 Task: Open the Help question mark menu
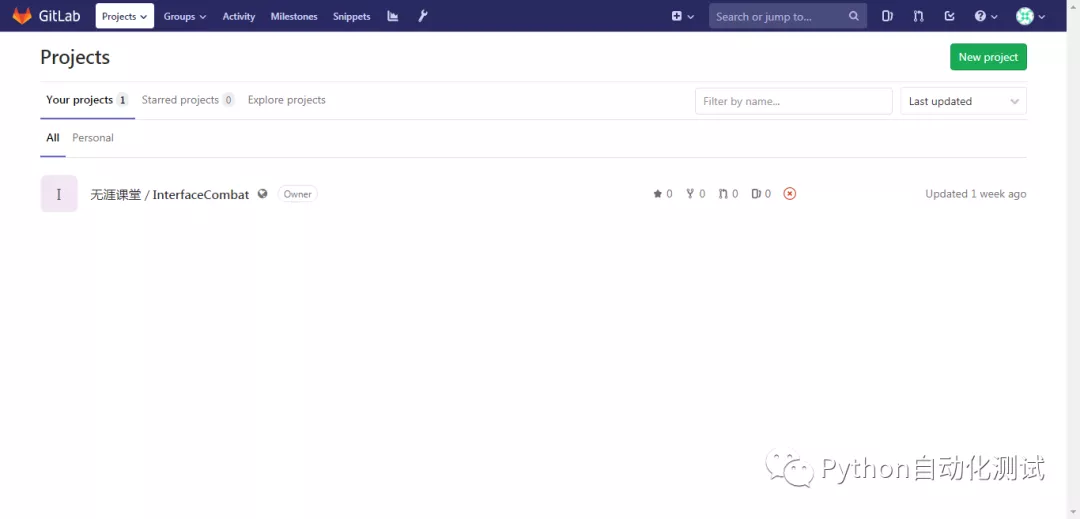click(x=986, y=17)
